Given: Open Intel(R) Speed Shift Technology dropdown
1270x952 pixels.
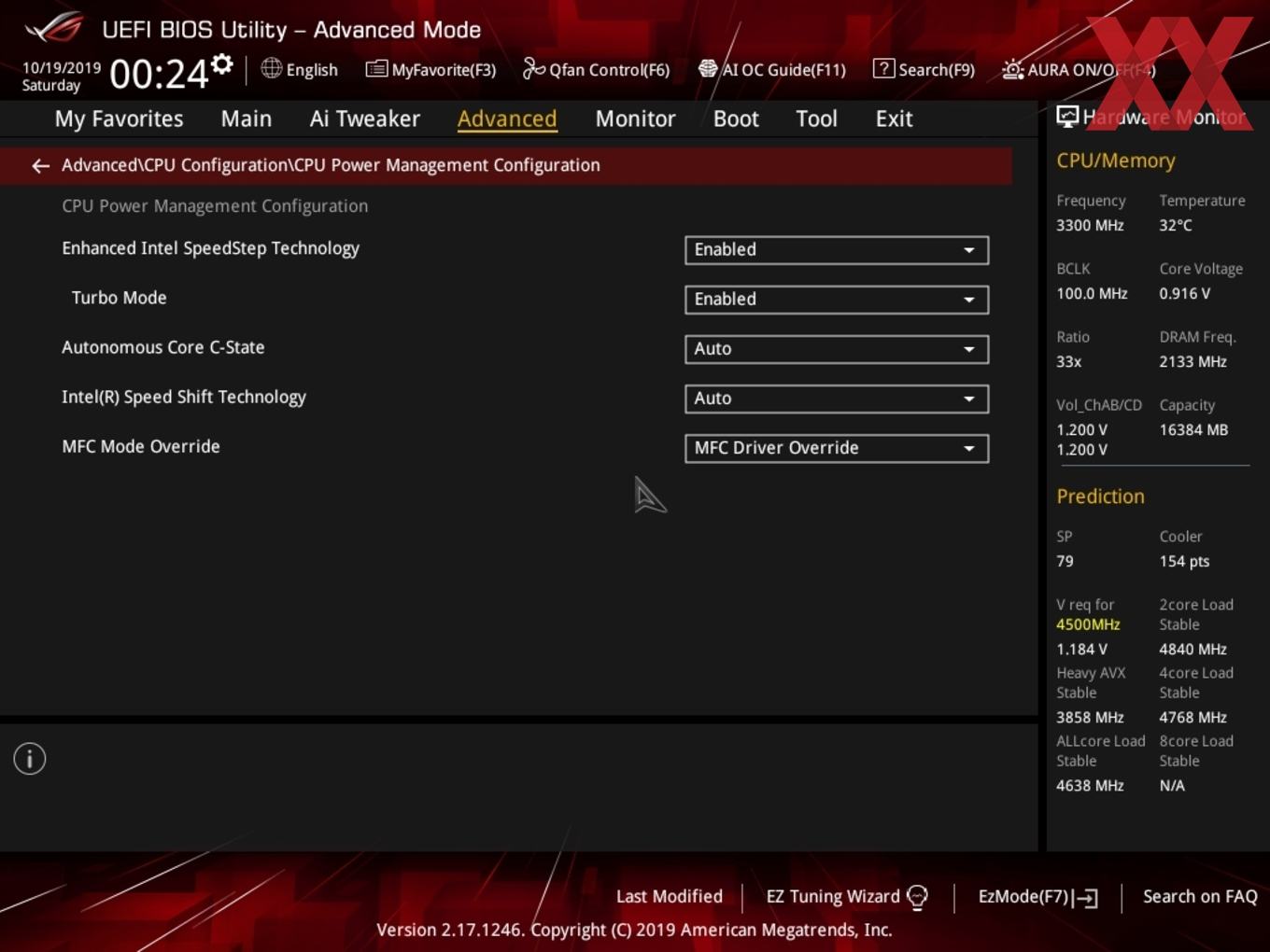Looking at the screenshot, I should click(x=837, y=399).
